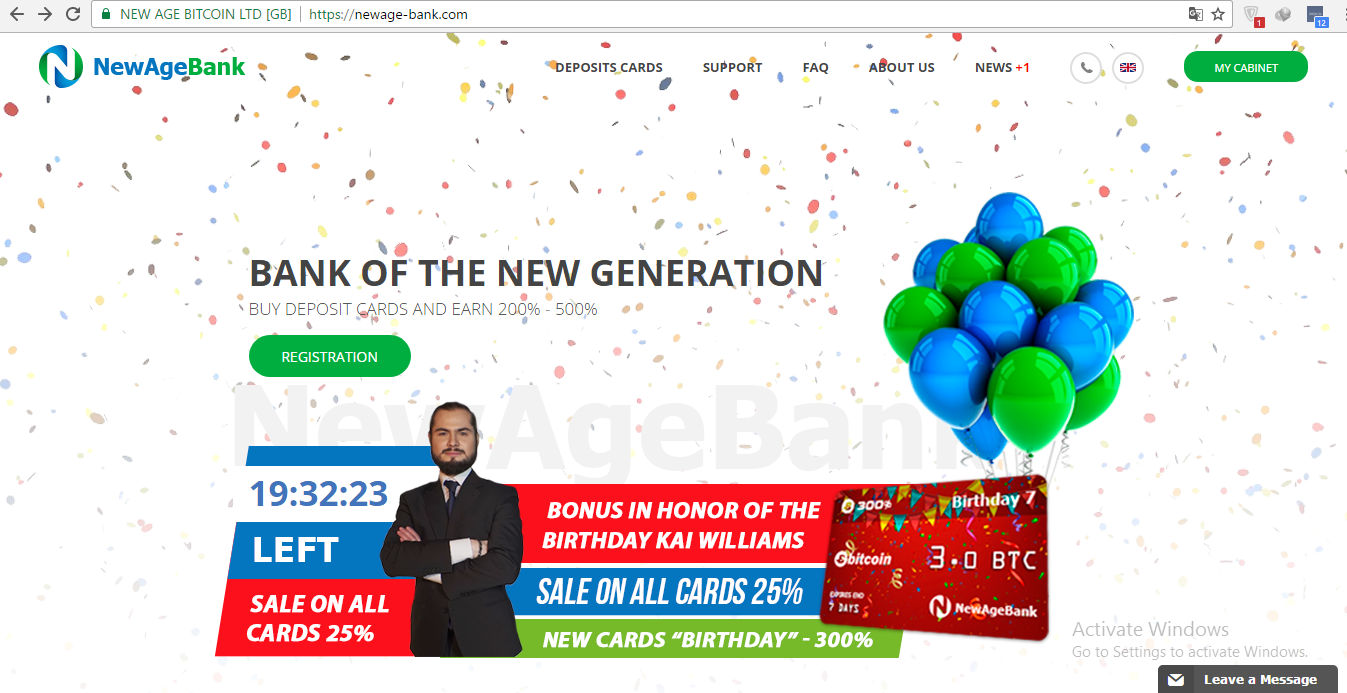The height and width of the screenshot is (693, 1347).
Task: Click the browser back arrow
Action: (x=16, y=14)
